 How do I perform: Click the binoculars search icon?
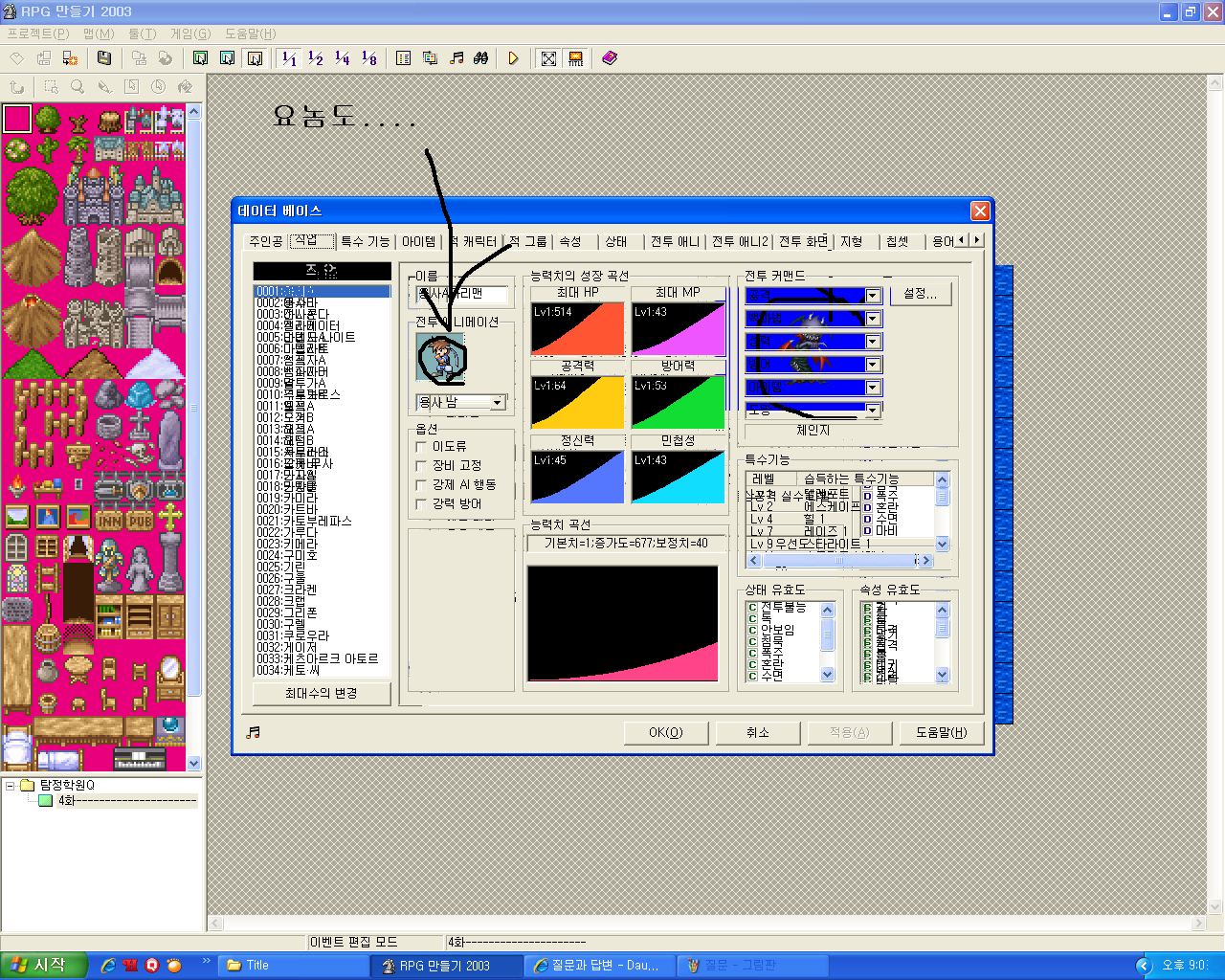[481, 58]
